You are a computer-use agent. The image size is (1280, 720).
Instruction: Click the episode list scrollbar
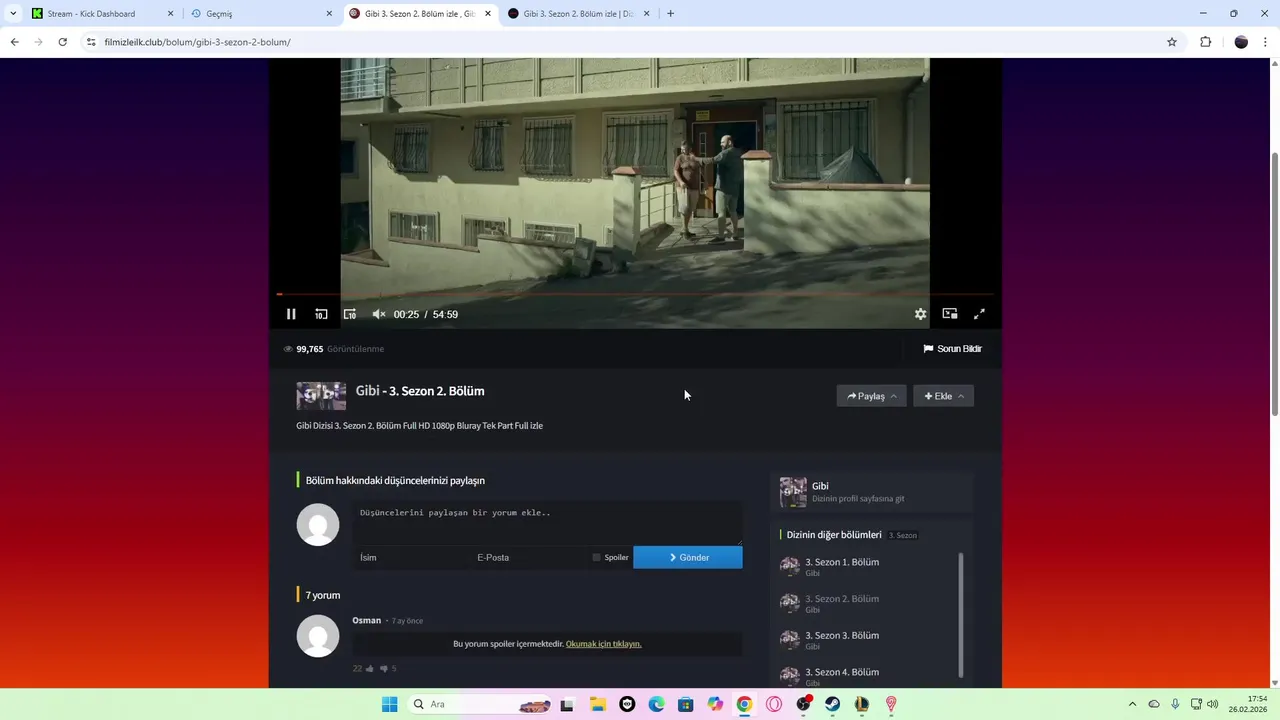point(961,615)
